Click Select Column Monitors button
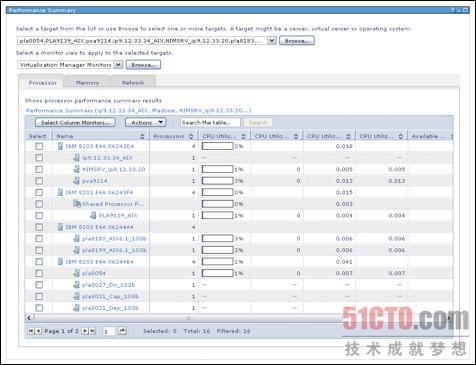This screenshot has width=476, height=365. (75, 123)
